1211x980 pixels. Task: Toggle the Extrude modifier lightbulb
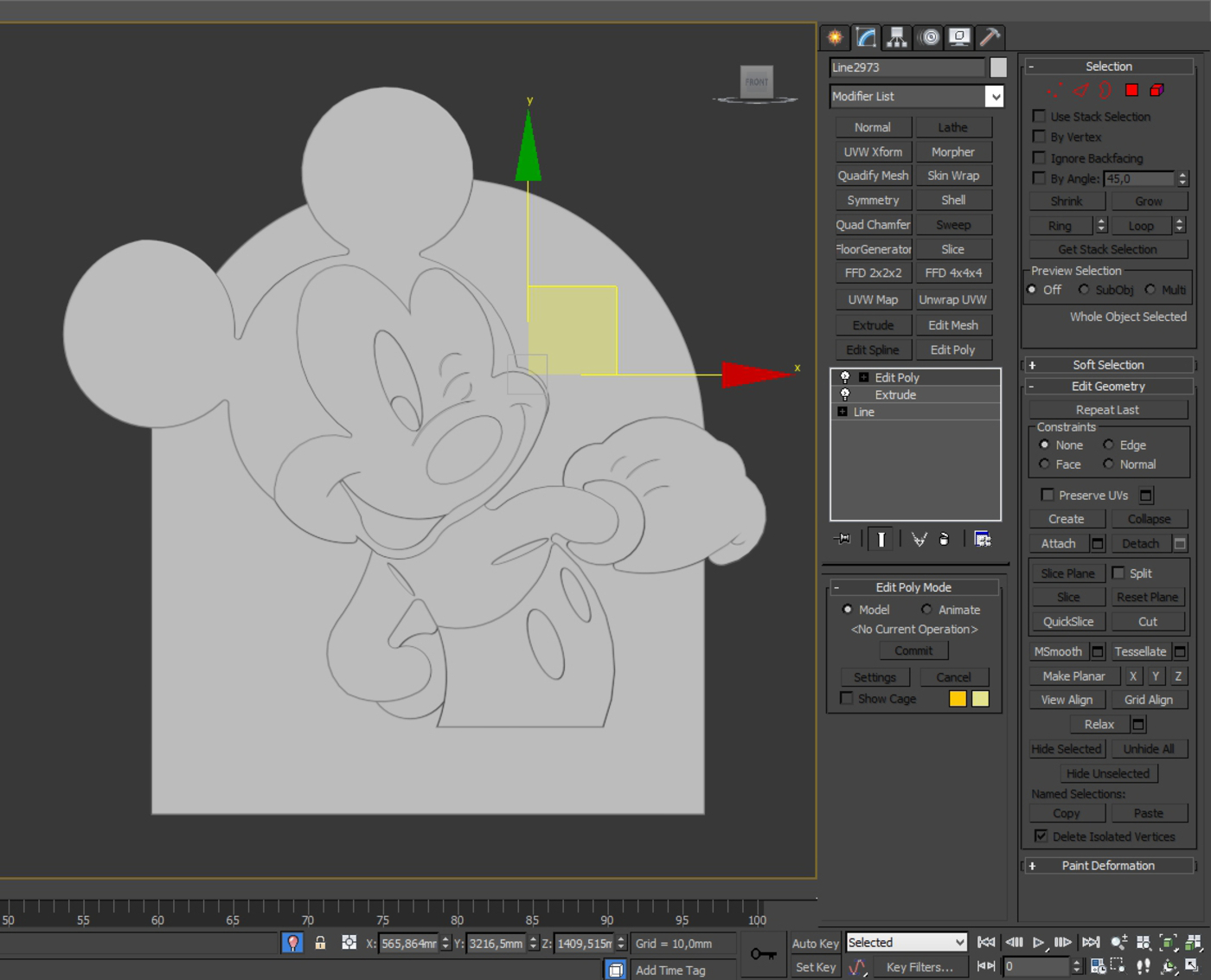tap(845, 394)
